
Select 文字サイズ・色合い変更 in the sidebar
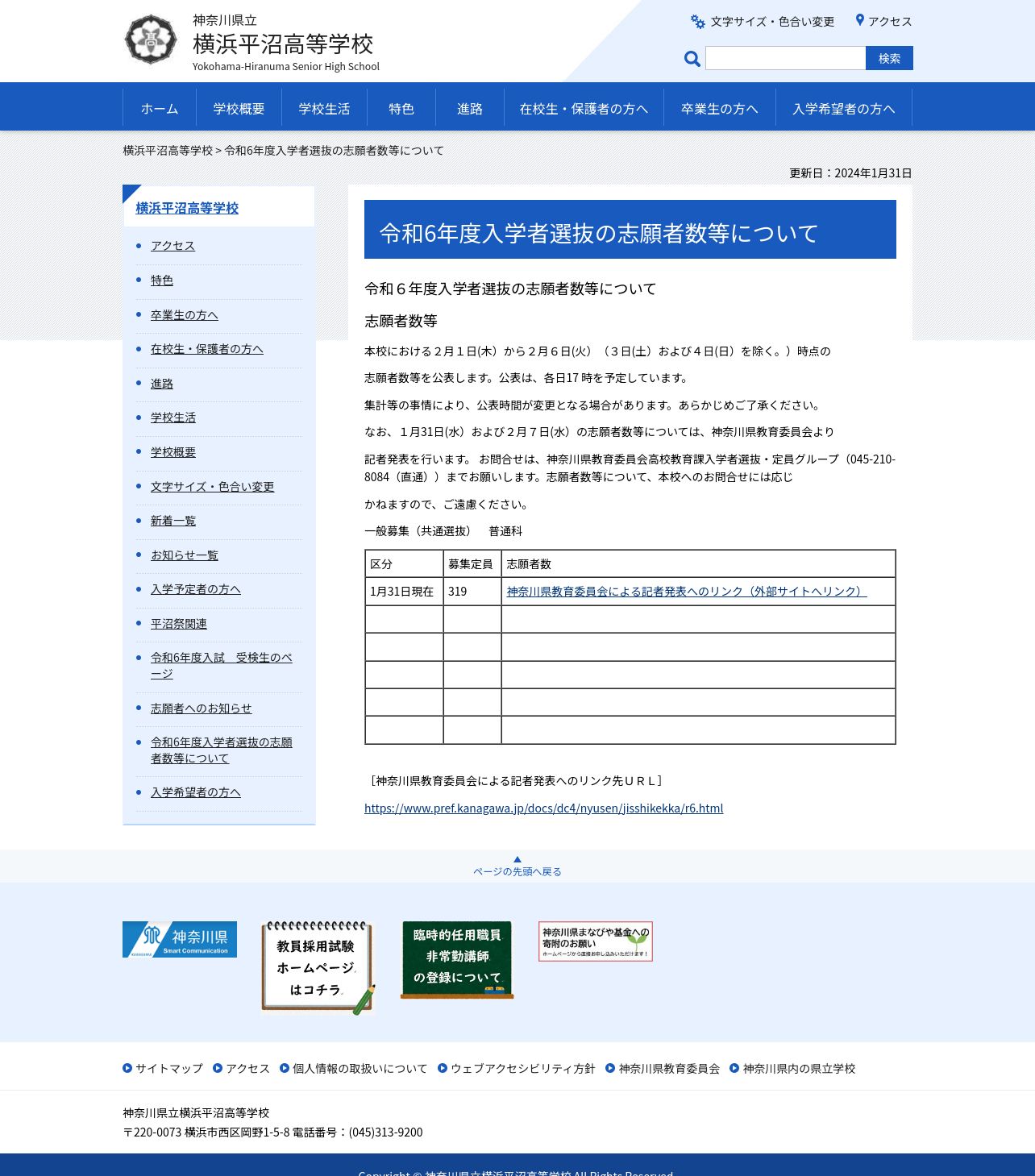[213, 487]
